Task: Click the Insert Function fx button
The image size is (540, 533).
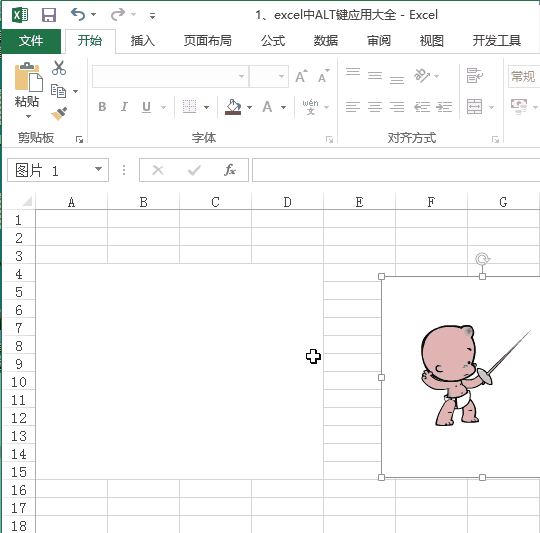Action: click(x=230, y=170)
